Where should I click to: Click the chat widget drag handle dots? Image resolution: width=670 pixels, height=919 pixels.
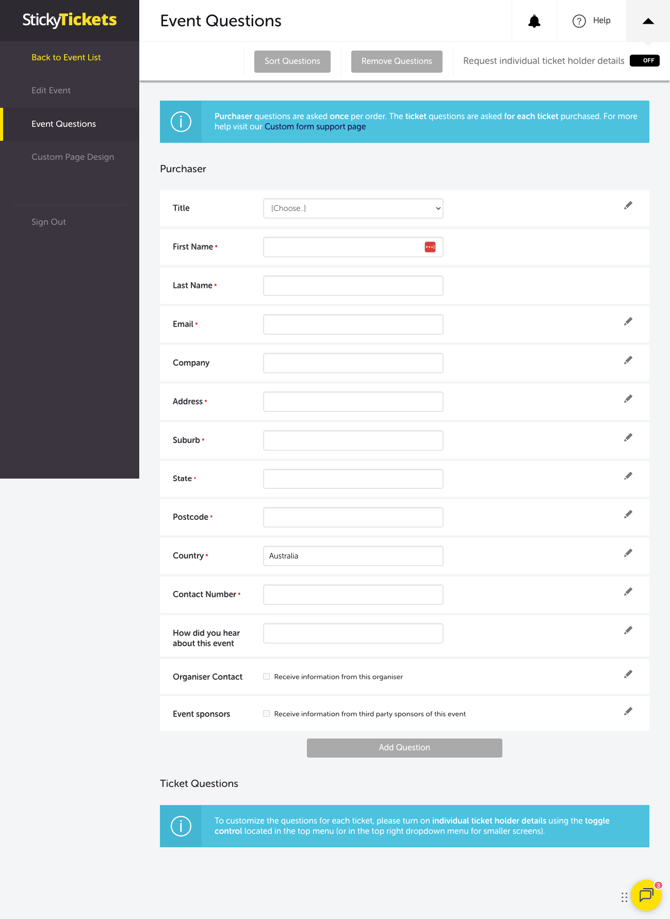click(624, 897)
